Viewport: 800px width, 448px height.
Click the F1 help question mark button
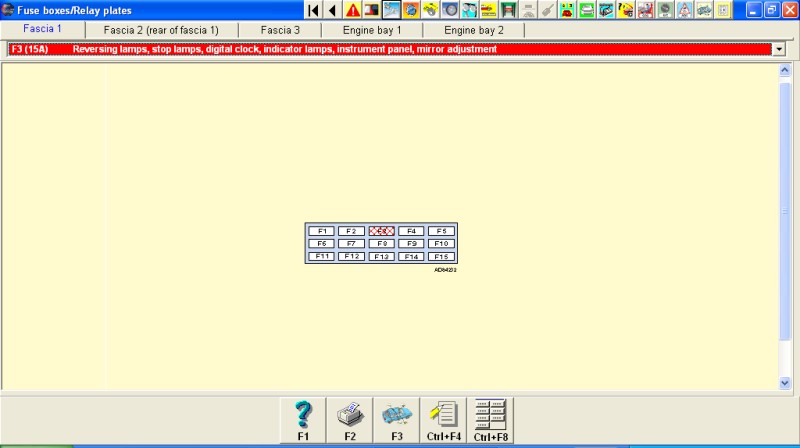click(x=304, y=420)
